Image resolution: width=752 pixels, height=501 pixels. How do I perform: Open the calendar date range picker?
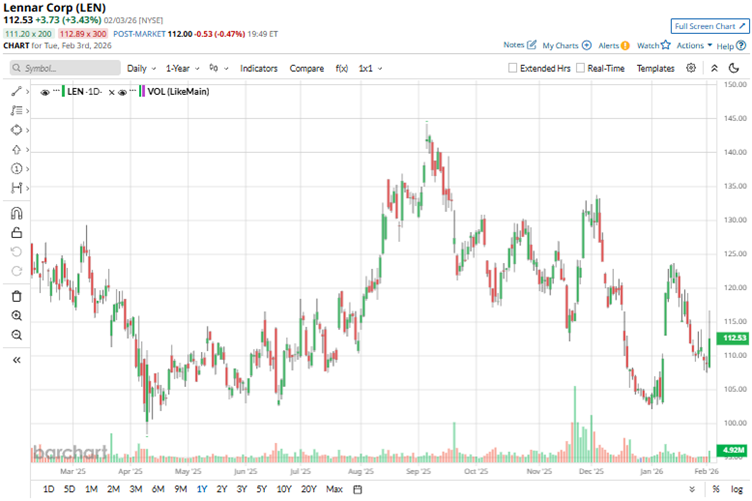pos(357,489)
